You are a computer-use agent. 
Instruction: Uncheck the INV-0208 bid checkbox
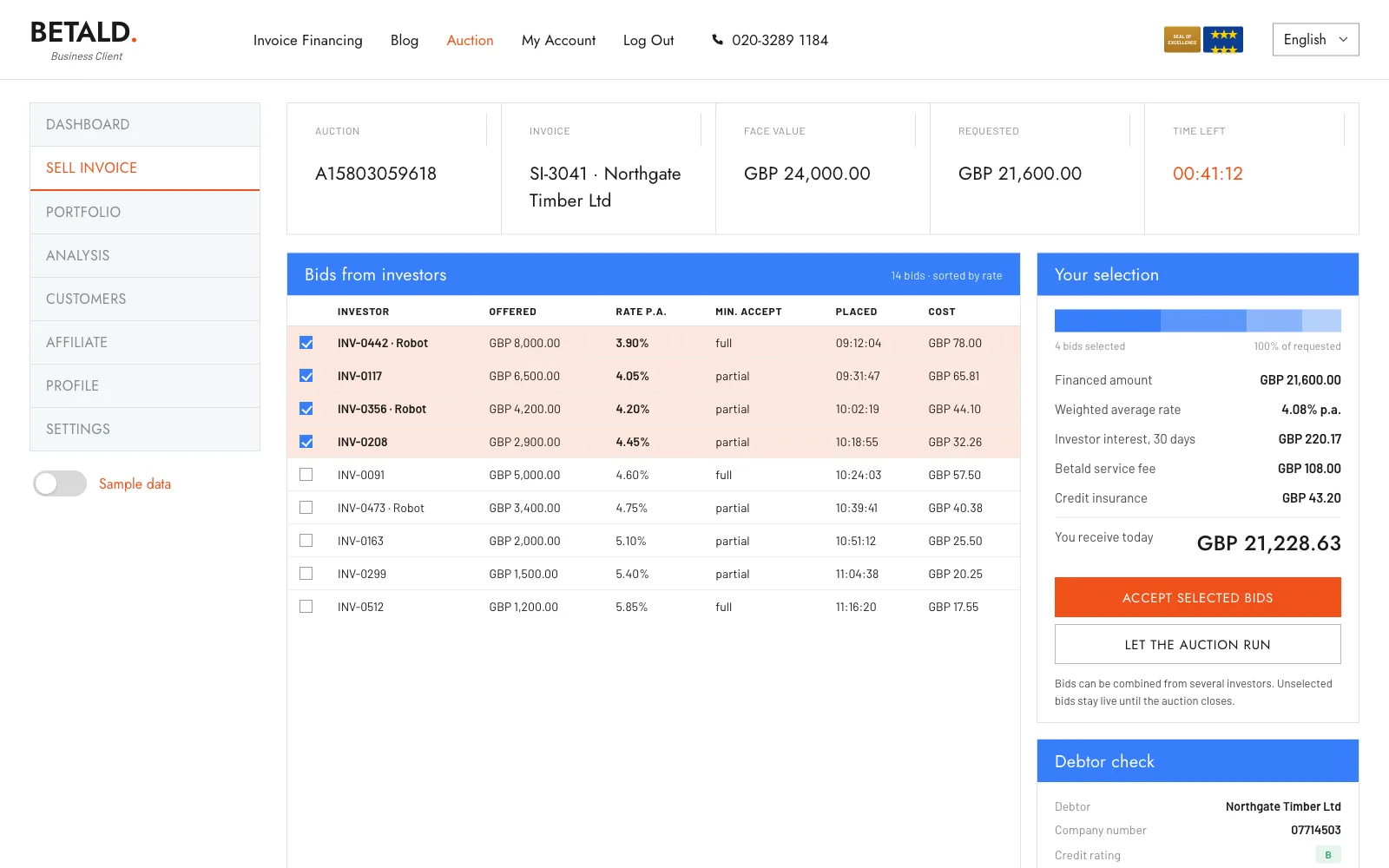pyautogui.click(x=306, y=442)
